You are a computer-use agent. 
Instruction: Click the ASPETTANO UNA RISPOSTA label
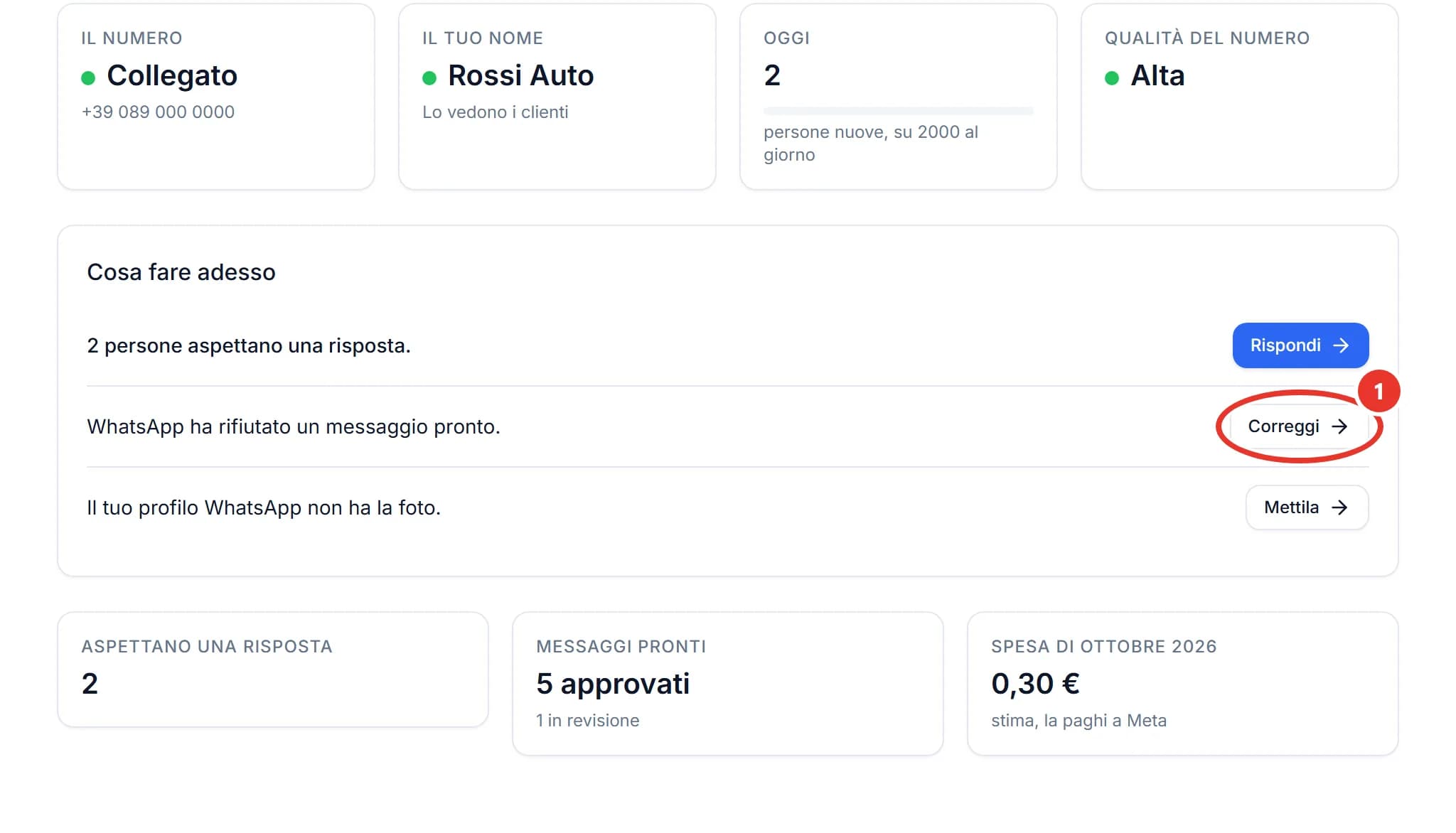coord(207,647)
